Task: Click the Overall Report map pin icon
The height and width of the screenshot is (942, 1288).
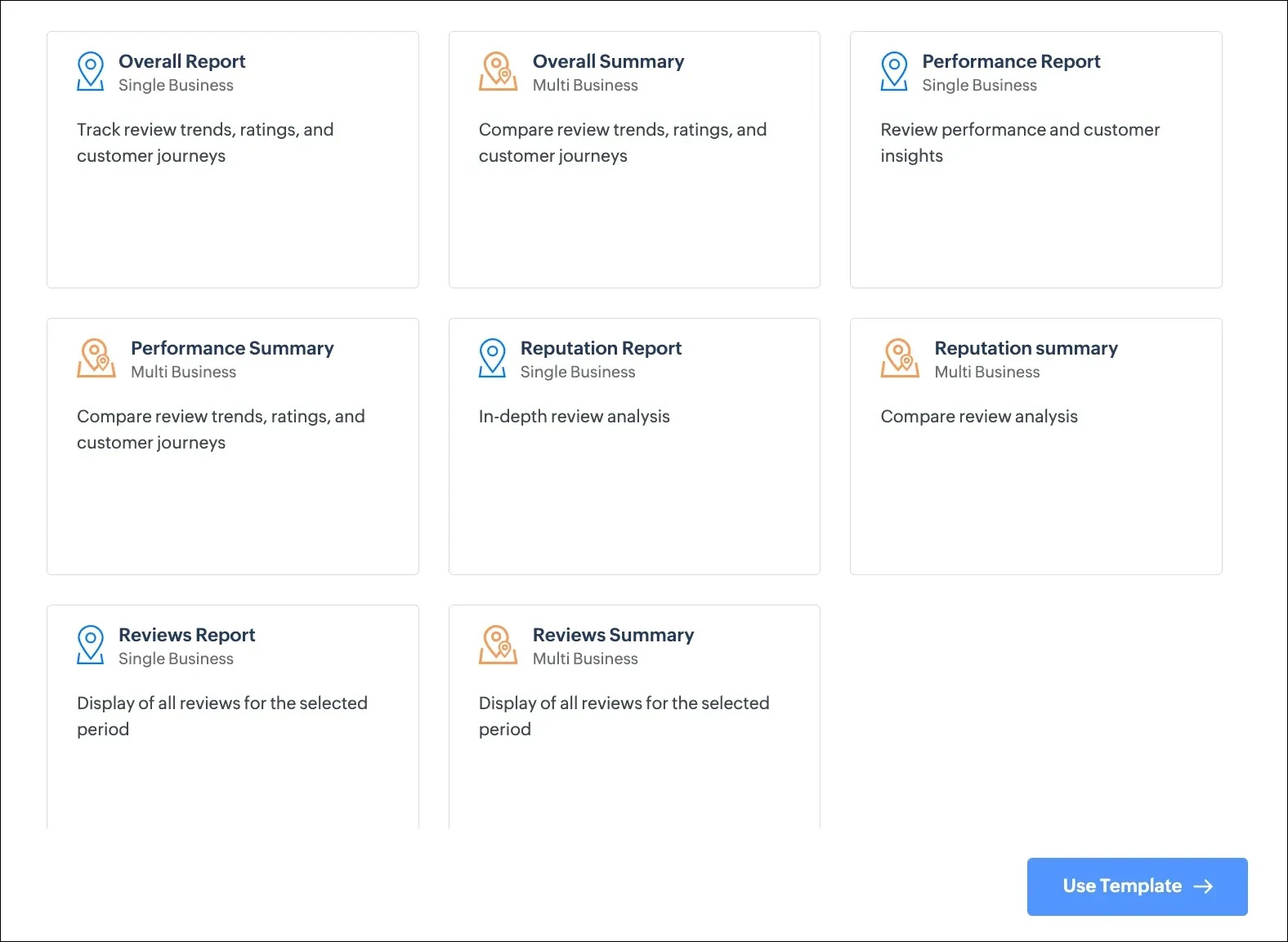Action: 90,72
